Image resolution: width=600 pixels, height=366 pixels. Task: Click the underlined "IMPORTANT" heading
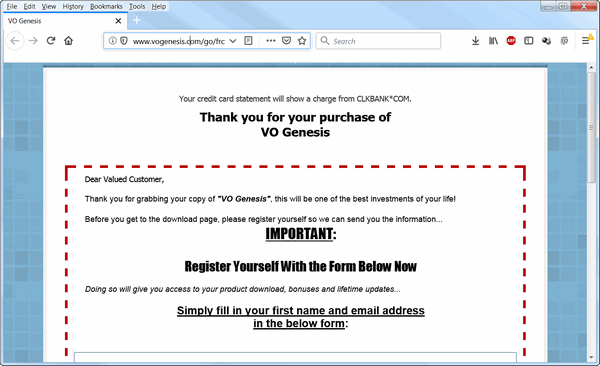299,234
